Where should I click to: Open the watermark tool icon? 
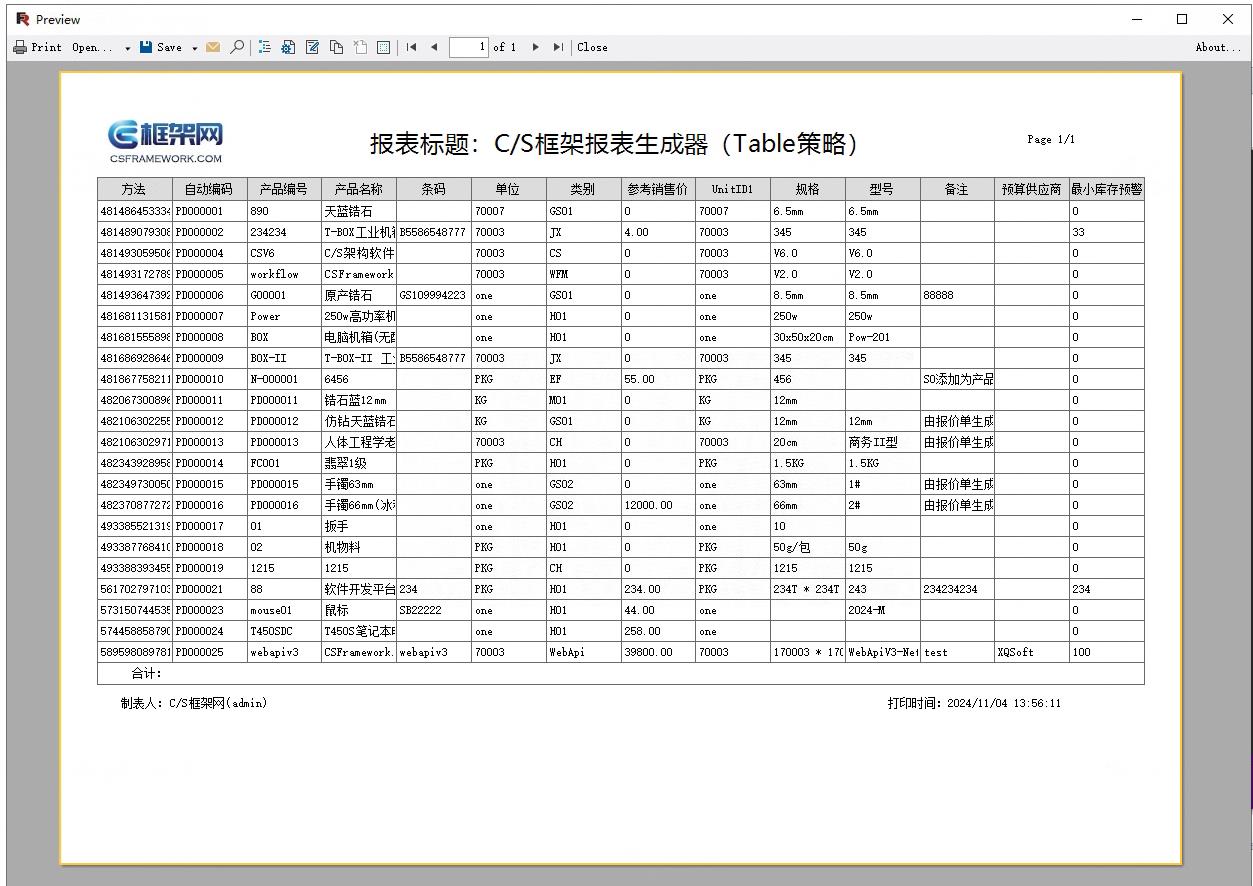coord(383,47)
